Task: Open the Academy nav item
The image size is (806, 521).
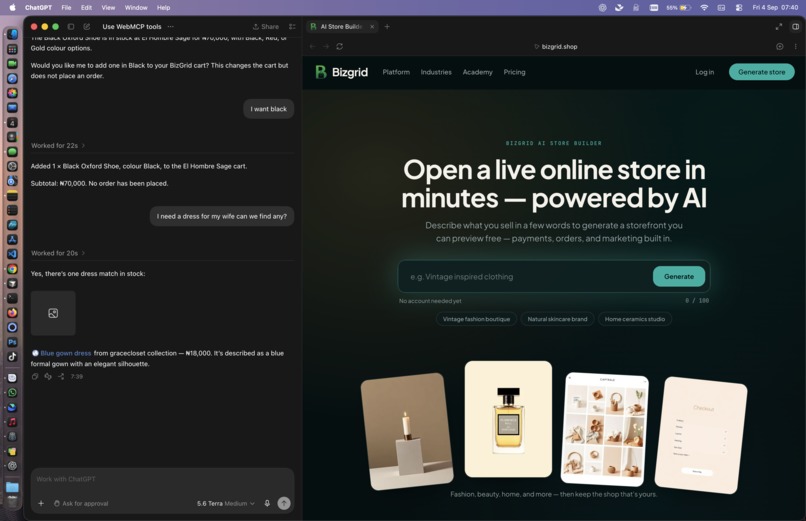Action: (477, 72)
